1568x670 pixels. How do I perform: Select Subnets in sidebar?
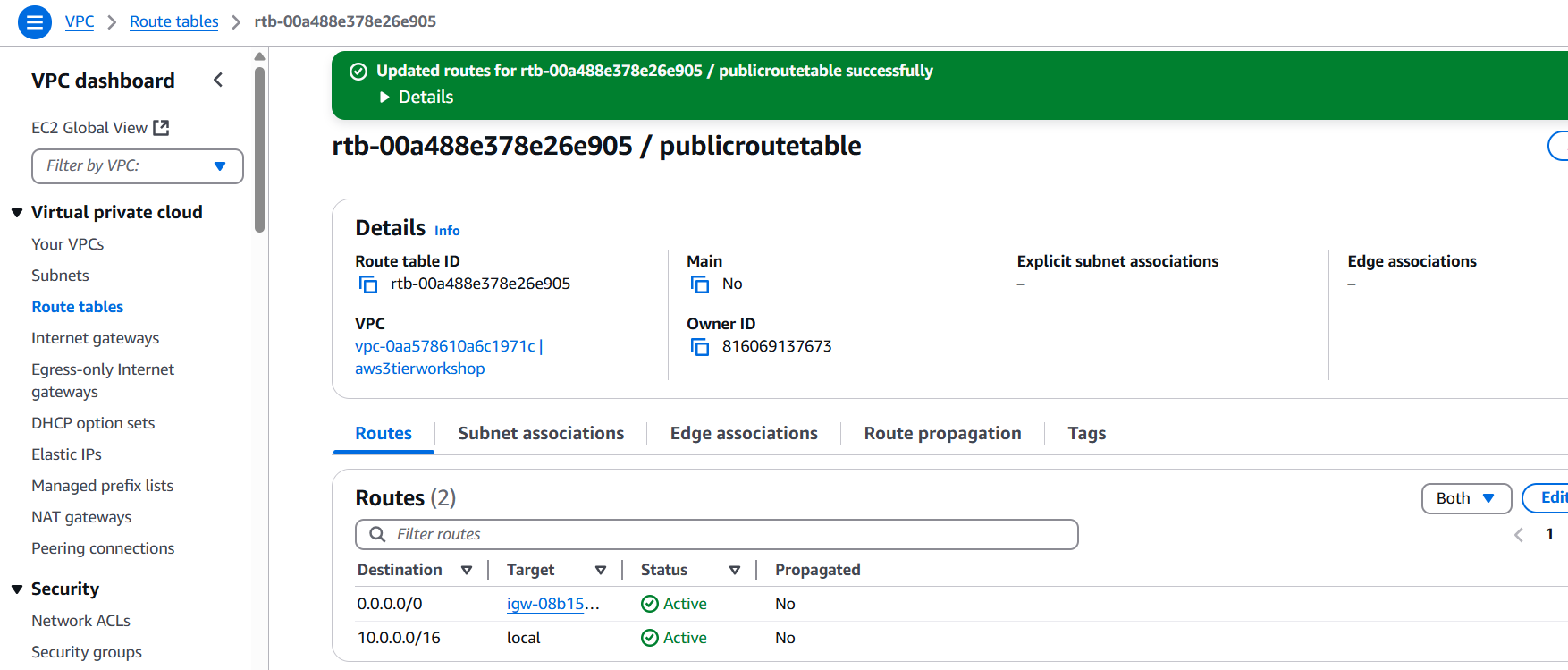tap(60, 276)
